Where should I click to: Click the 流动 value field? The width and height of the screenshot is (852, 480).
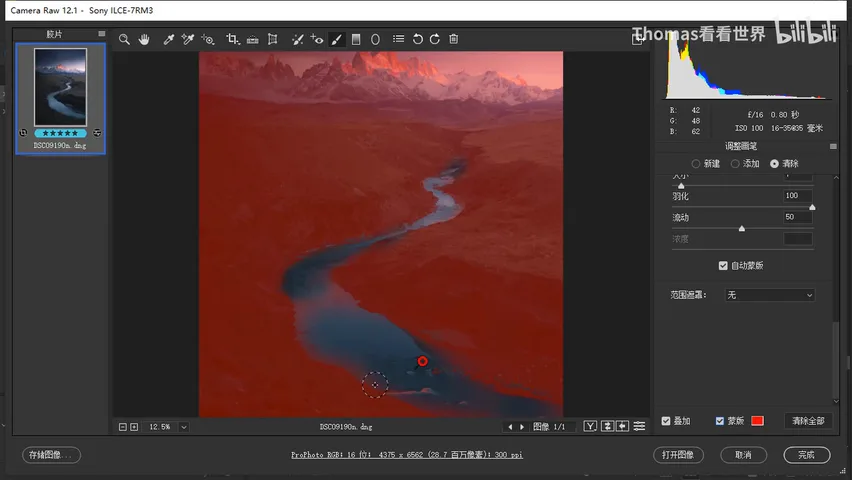pyautogui.click(x=798, y=217)
